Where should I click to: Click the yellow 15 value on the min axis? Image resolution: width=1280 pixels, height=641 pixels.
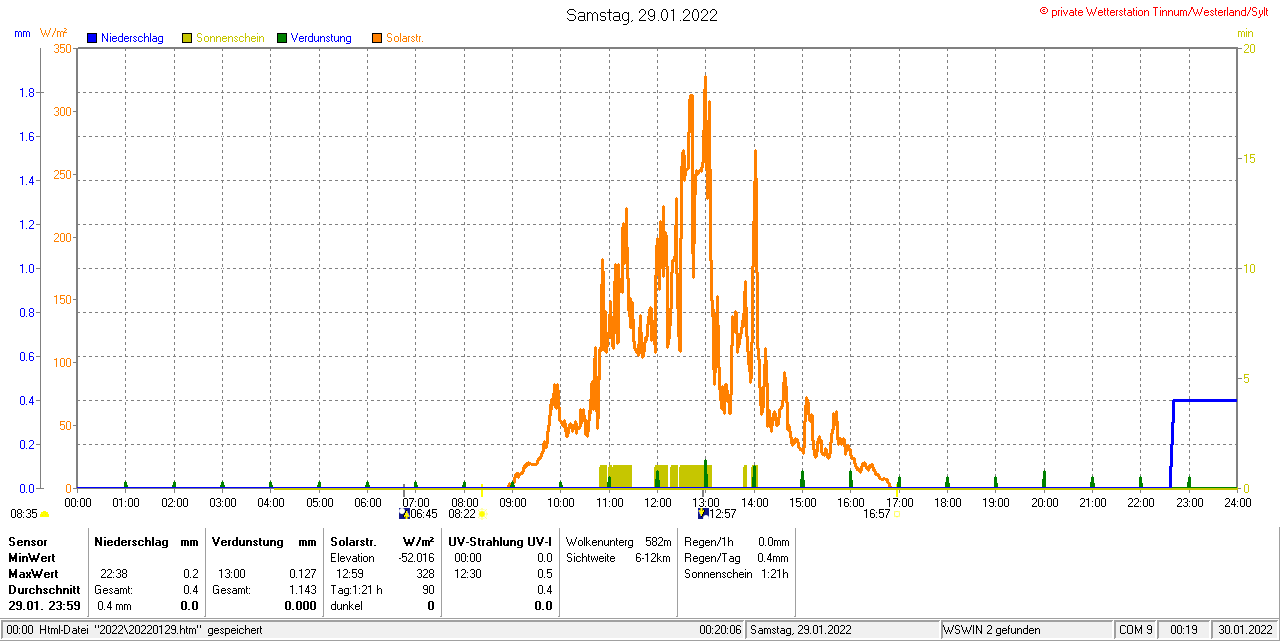[1249, 159]
